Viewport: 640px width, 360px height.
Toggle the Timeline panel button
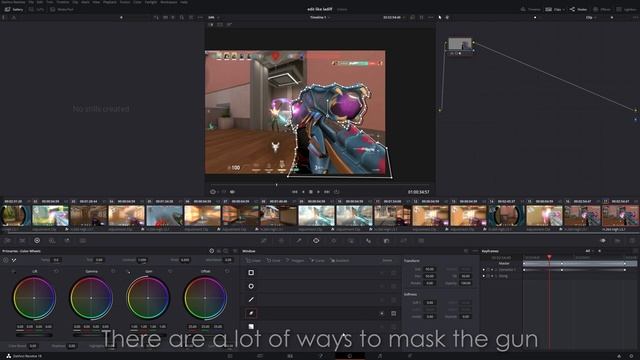[531, 9]
